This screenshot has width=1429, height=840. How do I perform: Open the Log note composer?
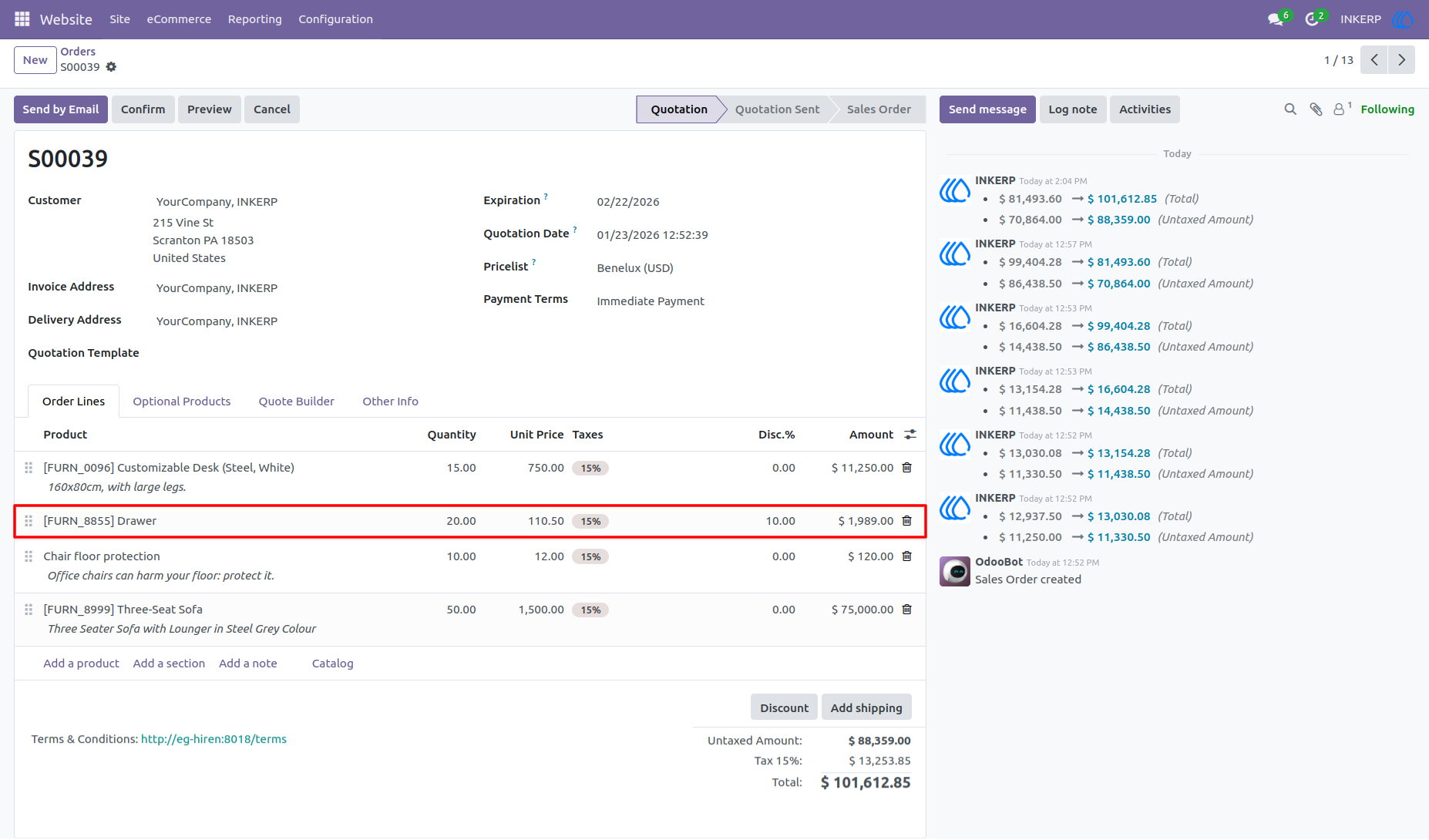pyautogui.click(x=1073, y=109)
